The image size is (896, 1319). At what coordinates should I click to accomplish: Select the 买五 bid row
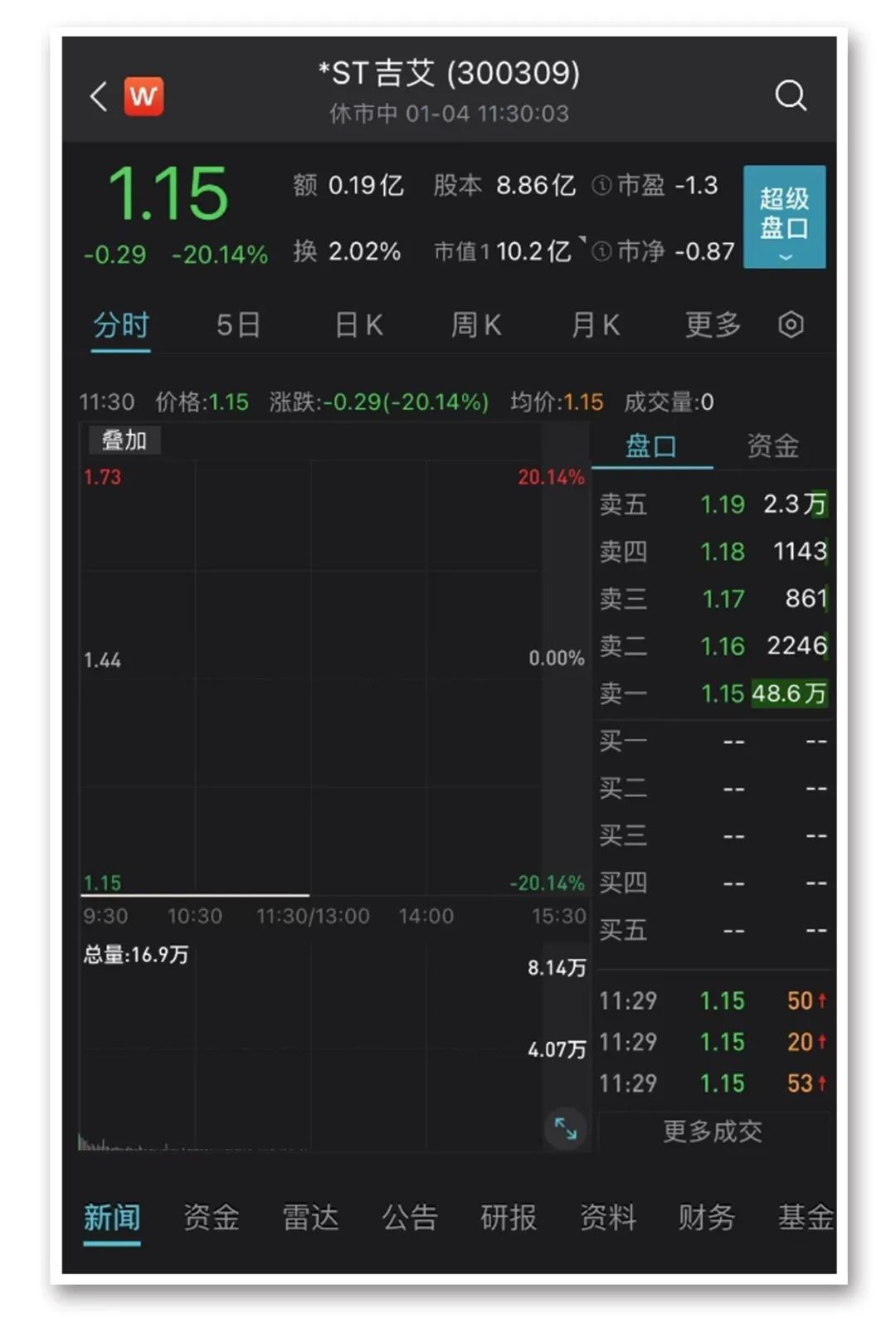713,930
